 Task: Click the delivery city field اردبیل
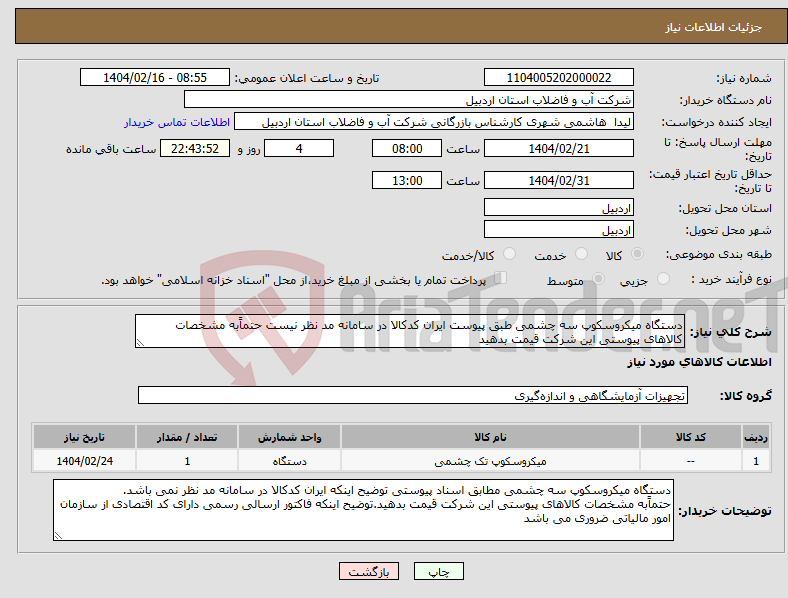pos(558,230)
